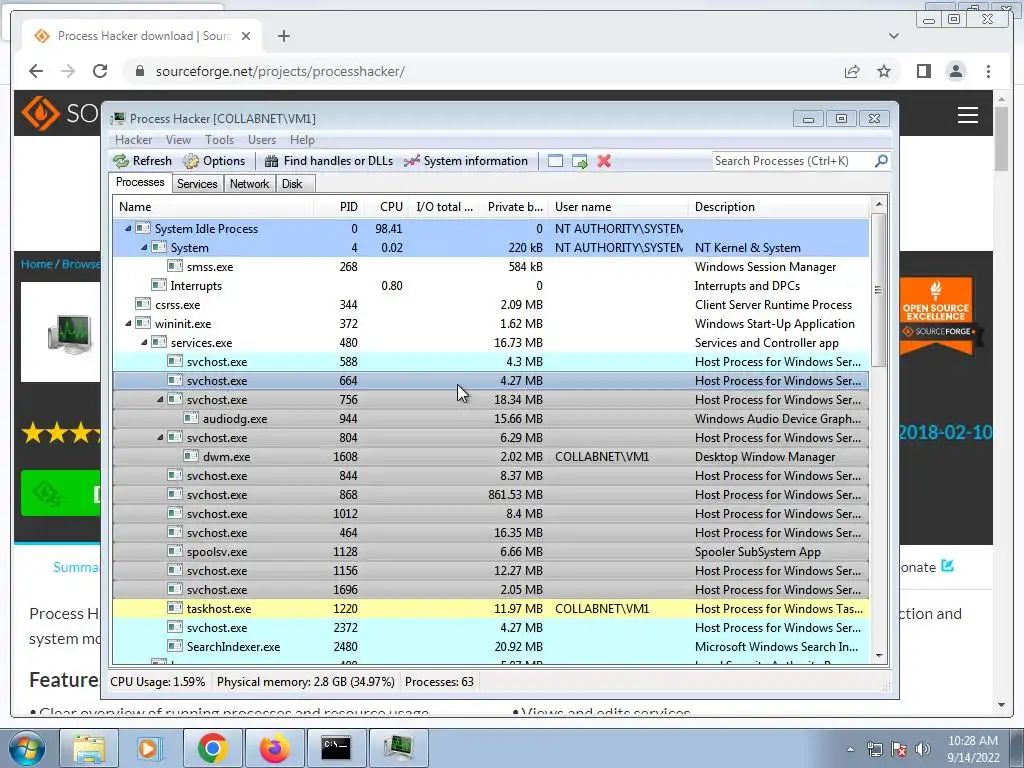This screenshot has width=1024, height=768.
Task: Open the Users menu
Action: tap(261, 140)
